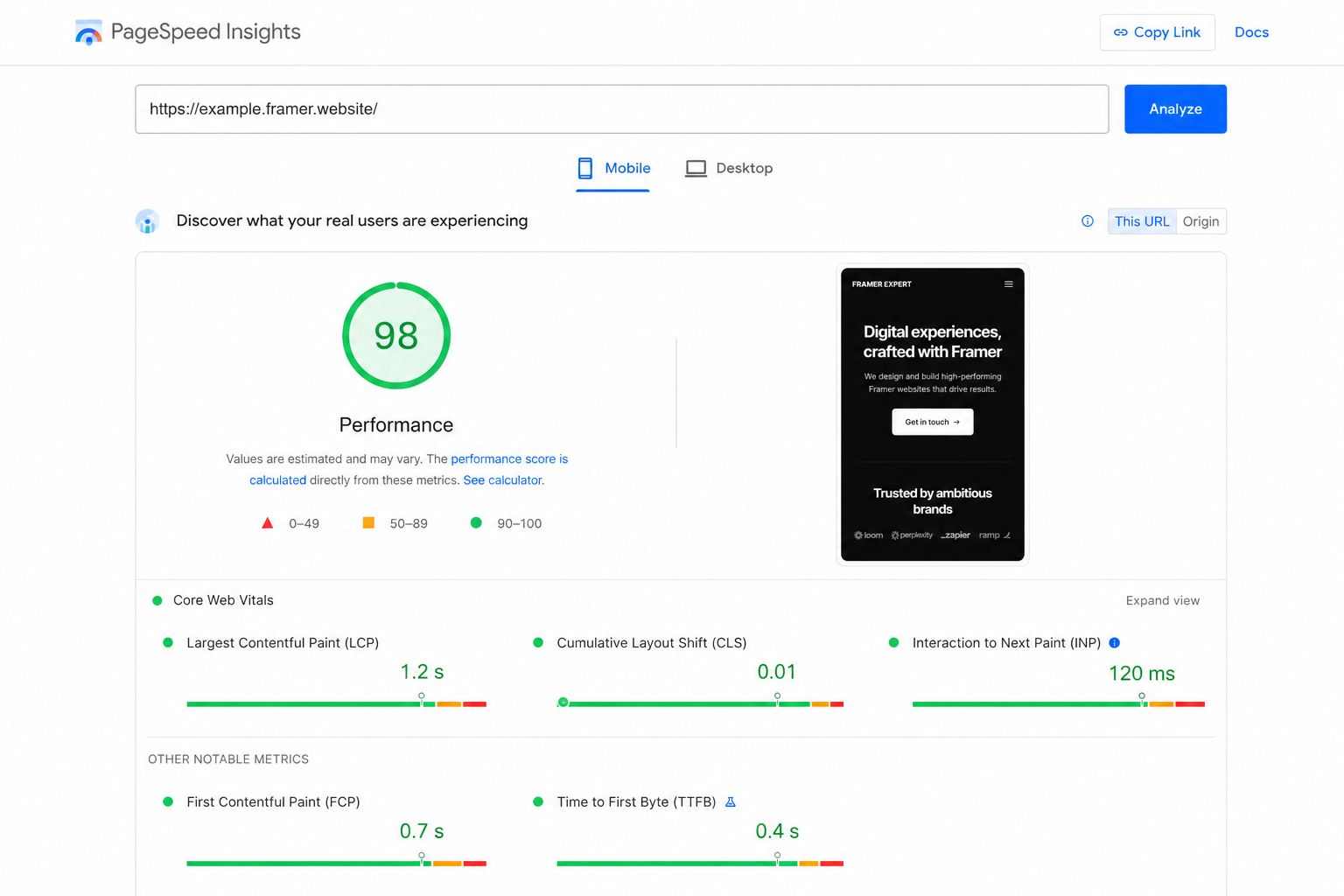The height and width of the screenshot is (896, 1344).
Task: Click the FCP distribution bar
Action: click(336, 863)
